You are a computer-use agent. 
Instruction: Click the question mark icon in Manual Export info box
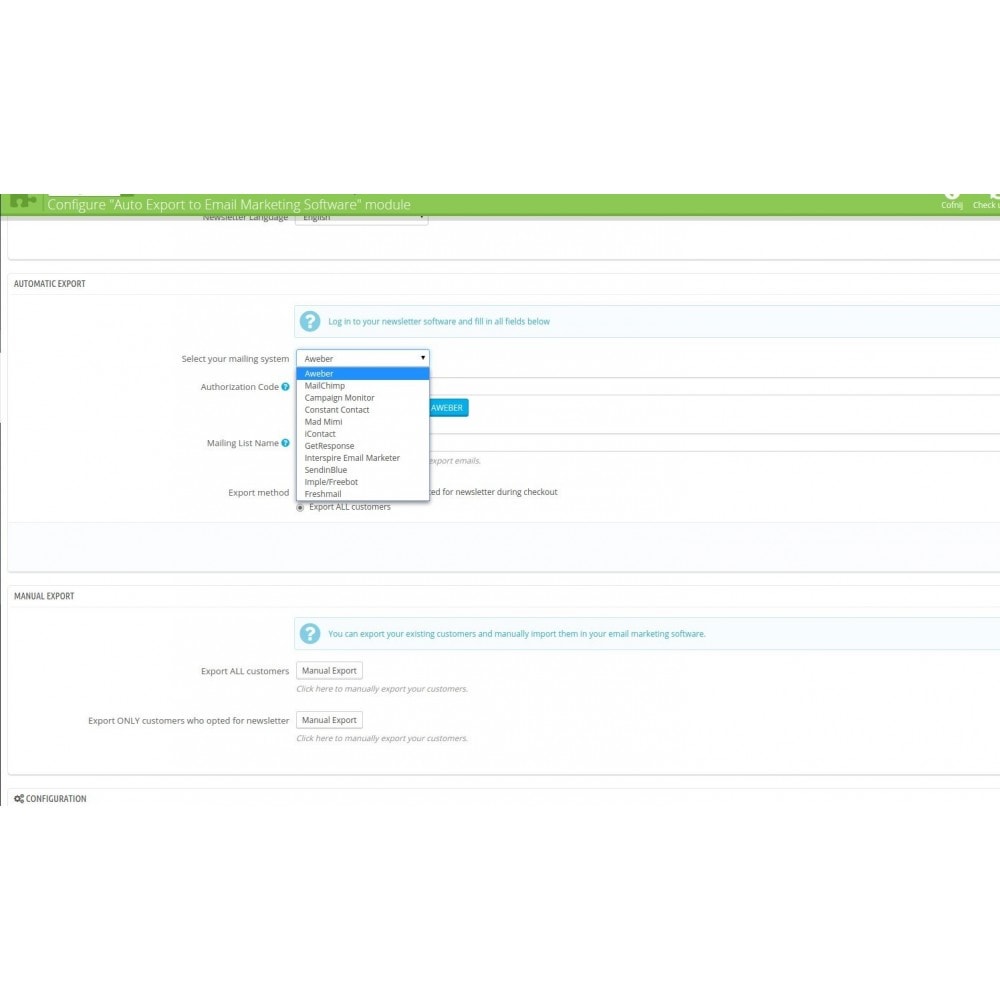[310, 634]
